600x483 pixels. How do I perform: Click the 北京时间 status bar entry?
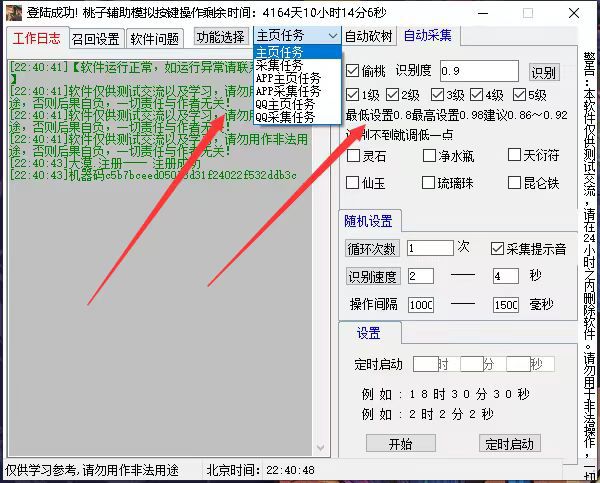tap(260, 470)
